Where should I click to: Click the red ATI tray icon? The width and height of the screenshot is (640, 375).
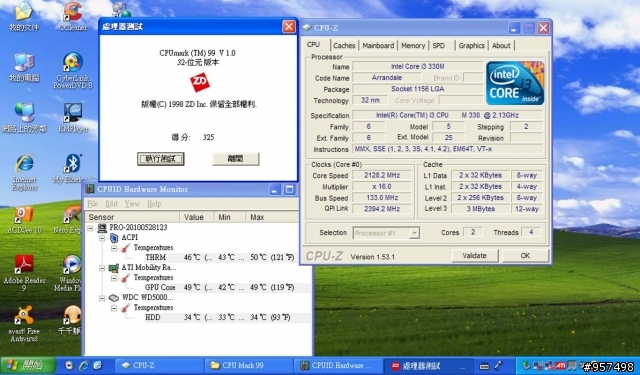point(560,366)
